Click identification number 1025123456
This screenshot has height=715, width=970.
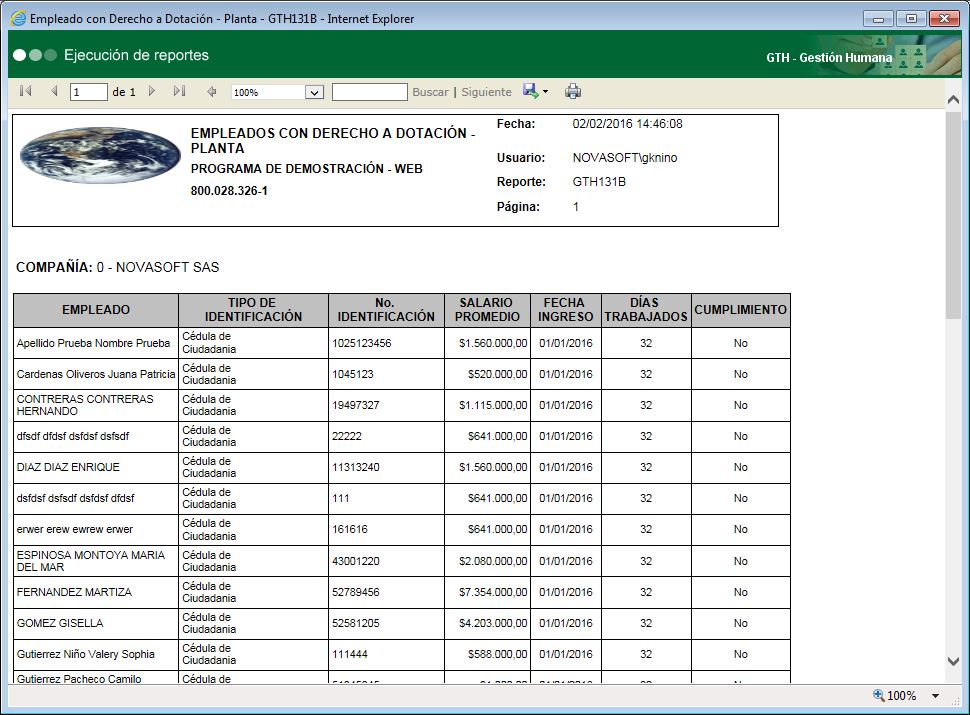click(x=362, y=343)
